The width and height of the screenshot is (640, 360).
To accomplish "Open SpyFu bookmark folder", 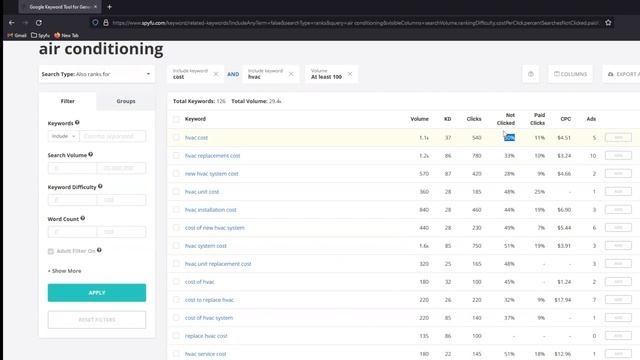I will pos(40,36).
